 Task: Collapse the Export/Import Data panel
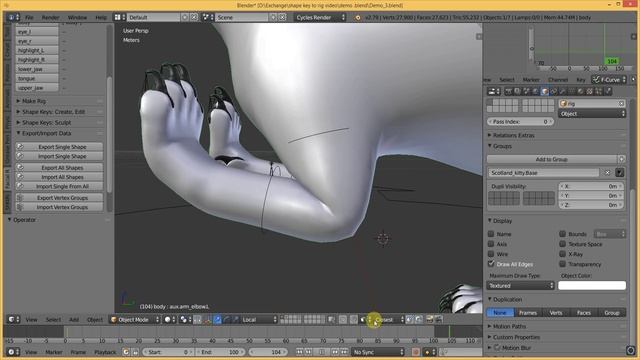point(46,133)
